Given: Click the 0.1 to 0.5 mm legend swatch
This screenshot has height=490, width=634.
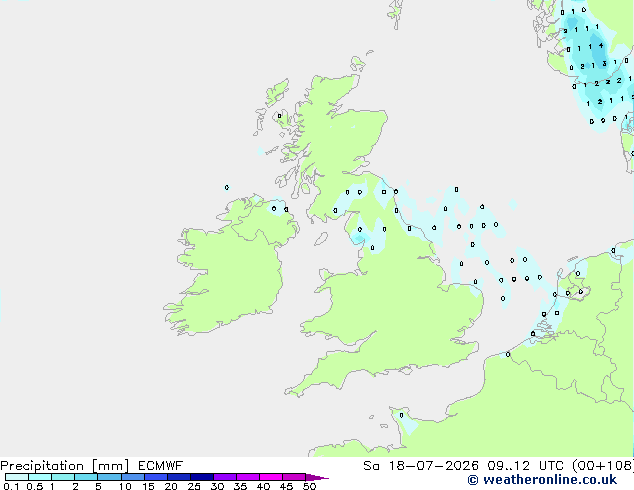Looking at the screenshot, I should (x=17, y=477).
